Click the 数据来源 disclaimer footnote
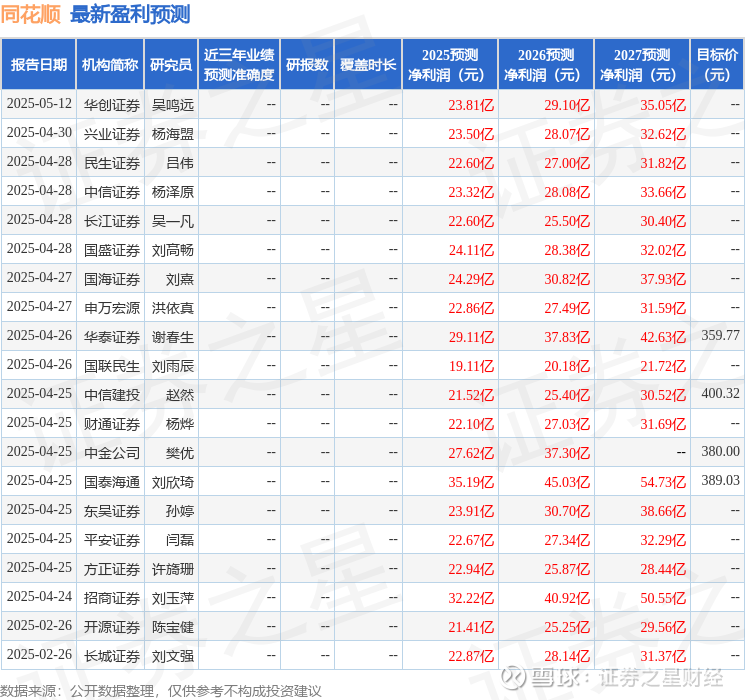 (161, 691)
